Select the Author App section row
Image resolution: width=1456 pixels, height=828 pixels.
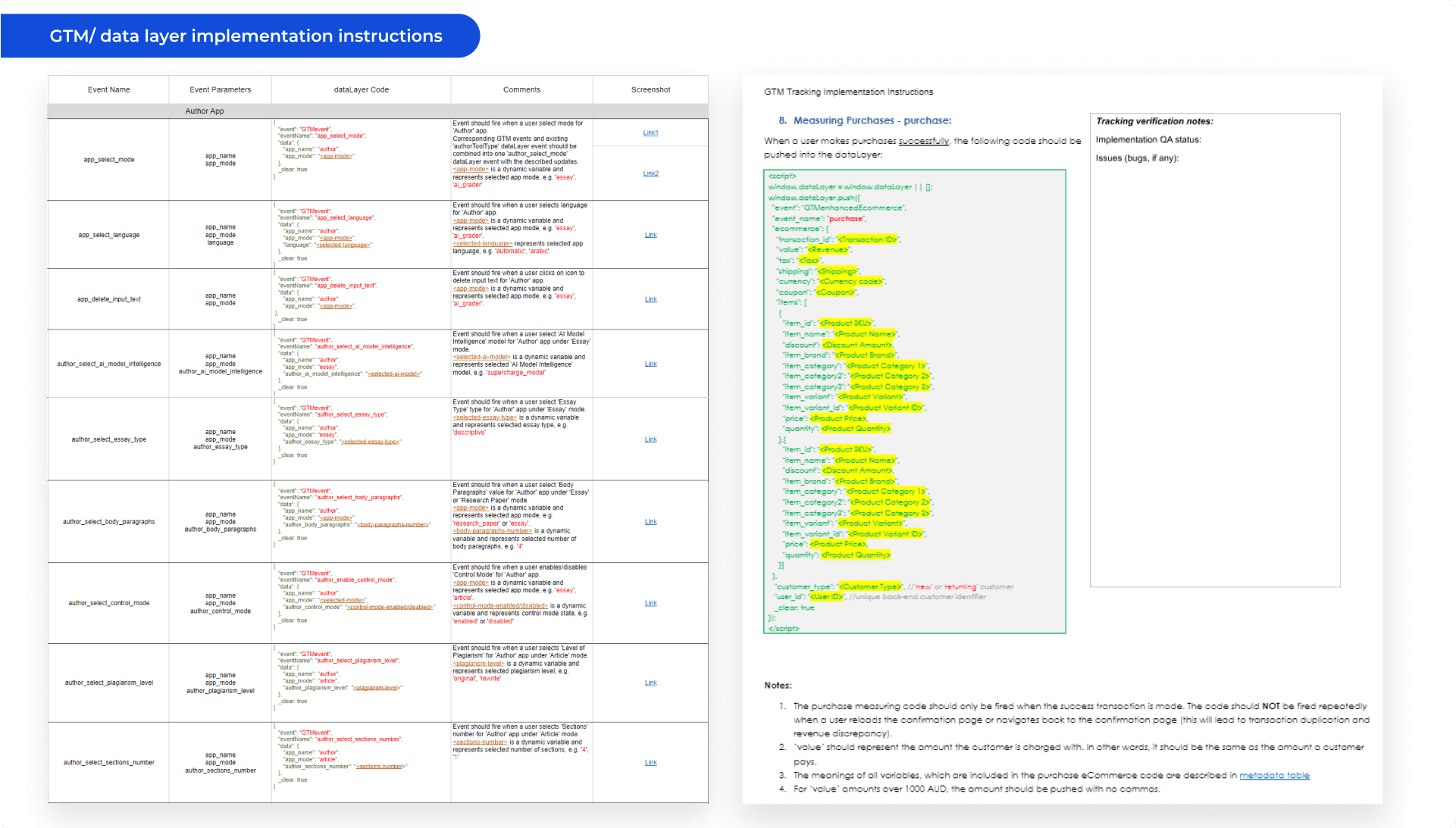pos(205,111)
